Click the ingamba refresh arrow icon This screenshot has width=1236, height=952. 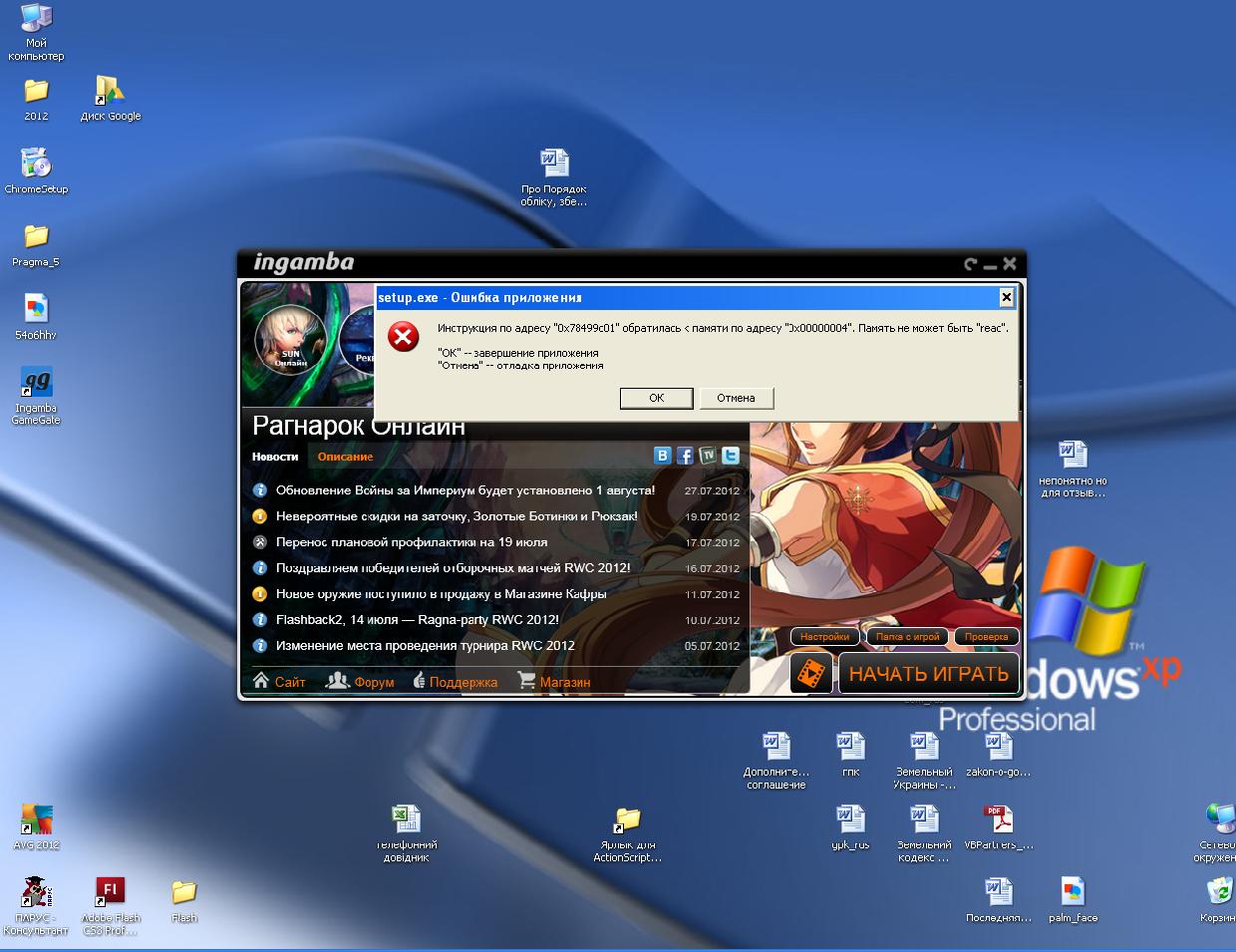tap(970, 264)
